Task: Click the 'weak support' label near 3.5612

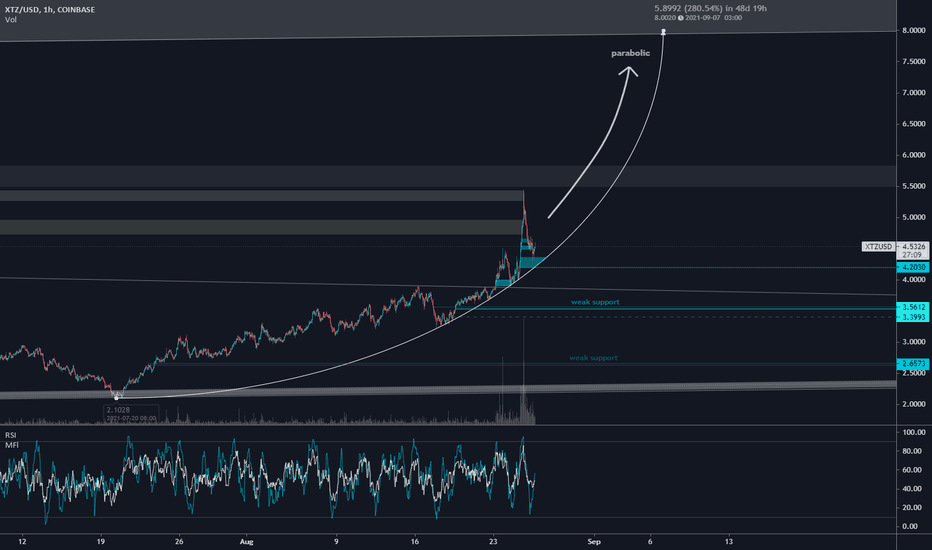Action: (x=595, y=302)
